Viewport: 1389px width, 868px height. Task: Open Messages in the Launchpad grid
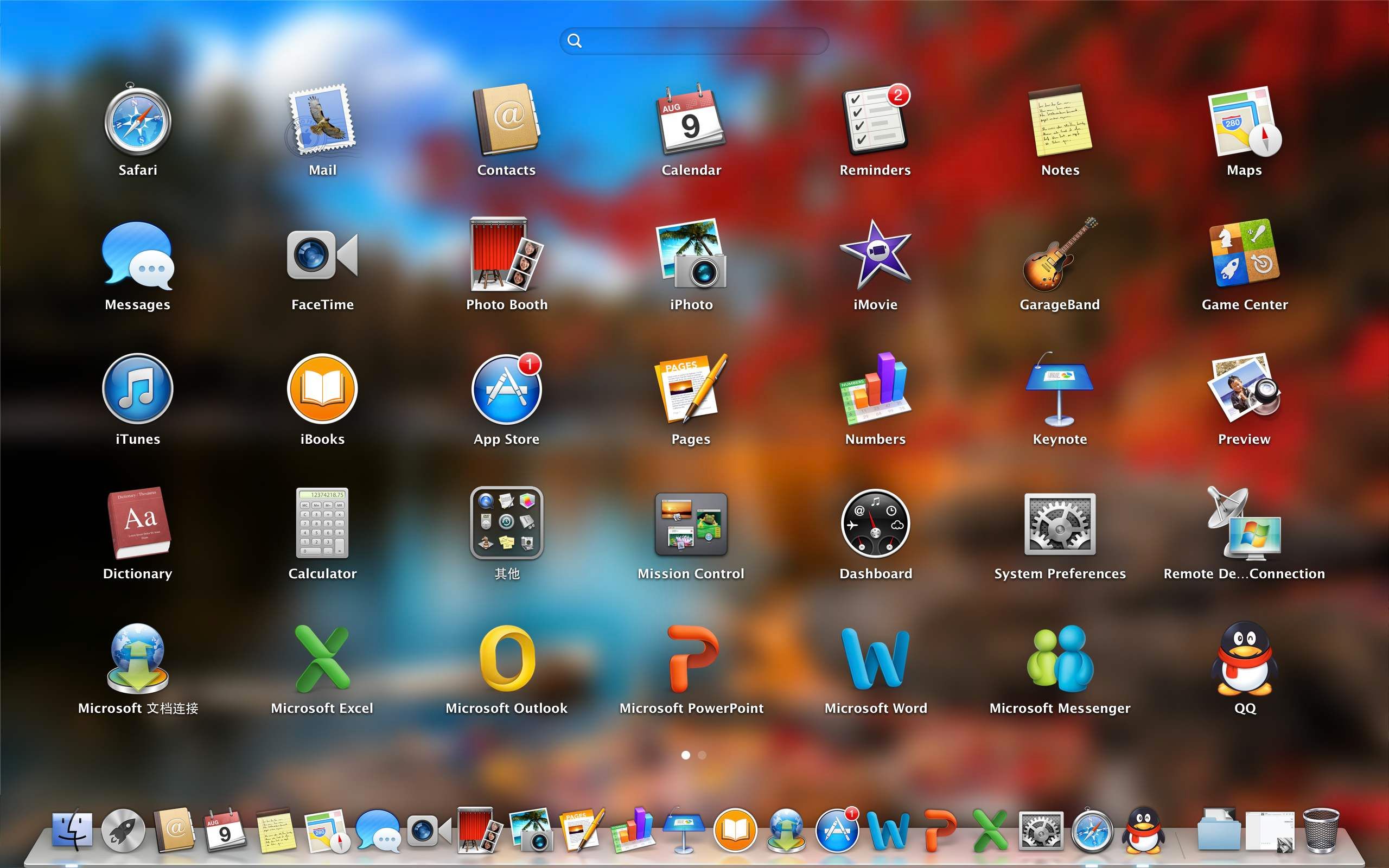138,255
